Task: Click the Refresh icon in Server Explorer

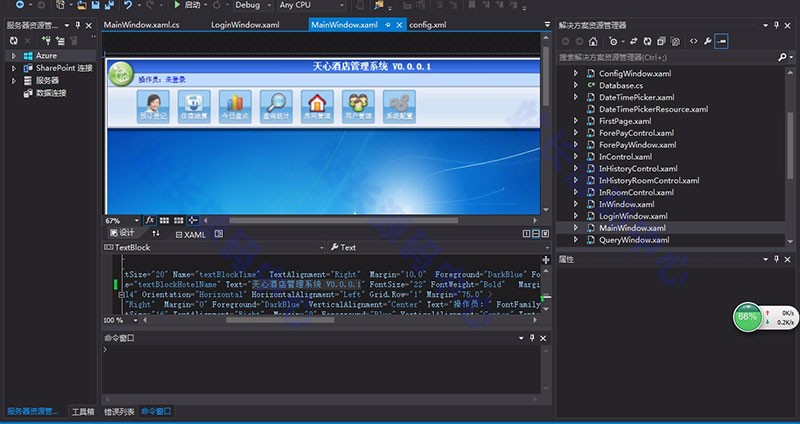Action: (x=14, y=40)
